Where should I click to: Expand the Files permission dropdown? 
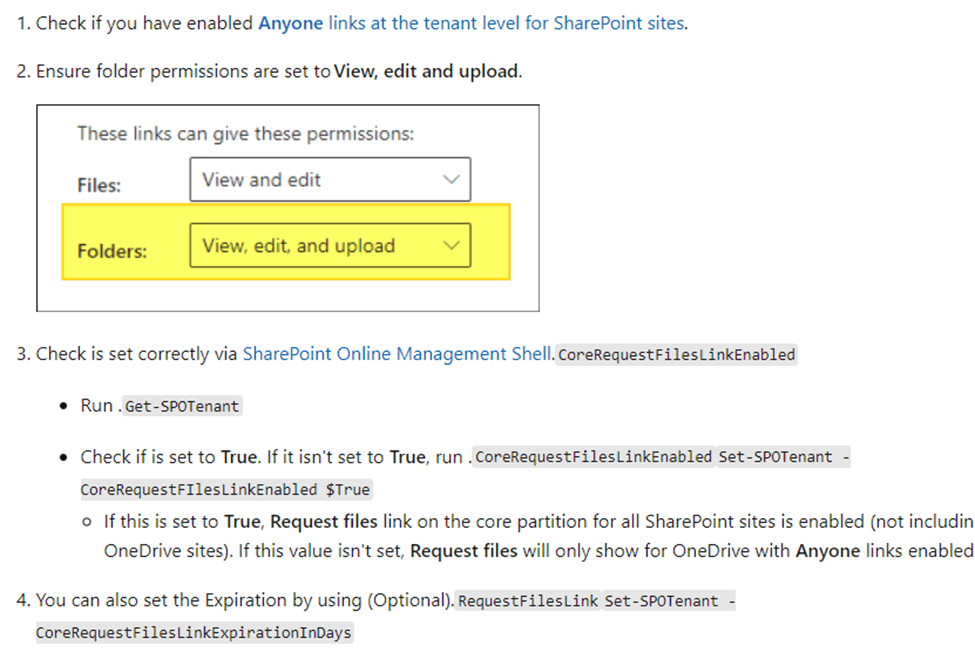tap(330, 180)
